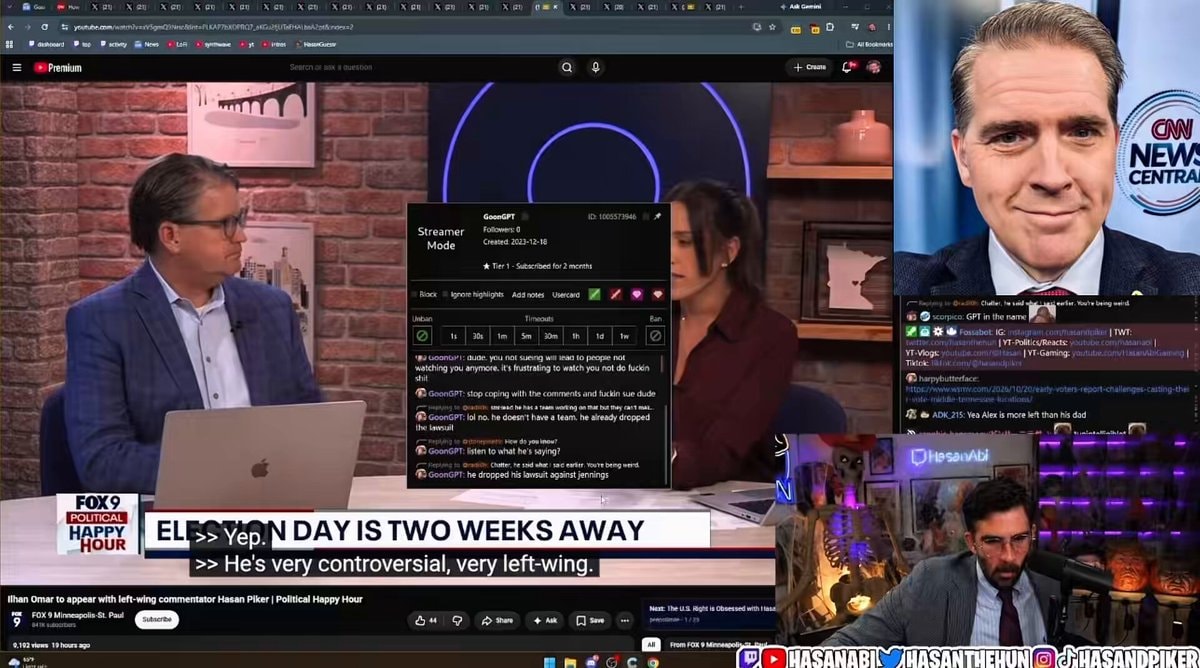Select the All filter chip below playlist
Viewport: 1200px width, 668px height.
coord(651,645)
